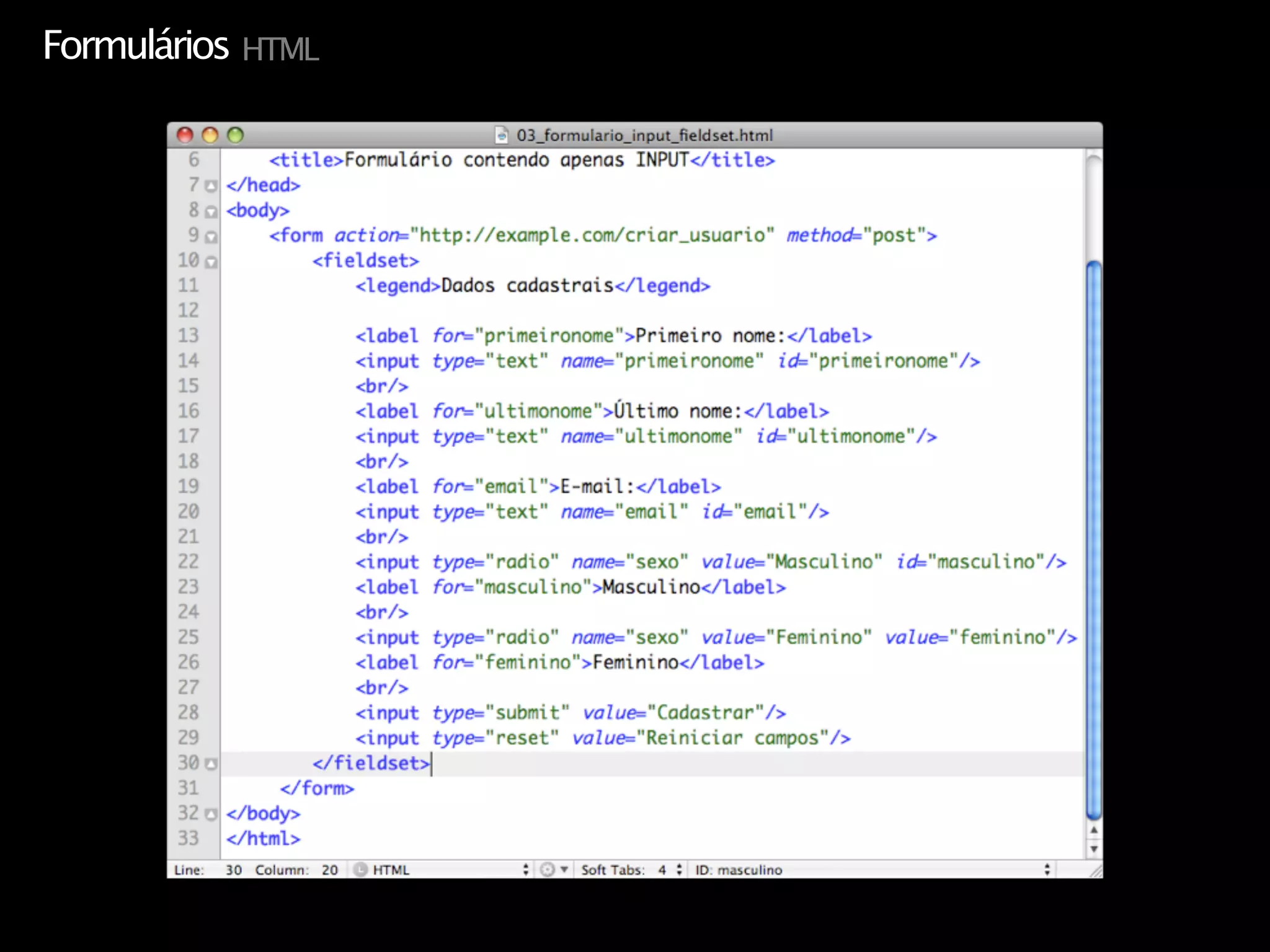
Task: Collapse the body fold on line 8
Action: (211, 212)
